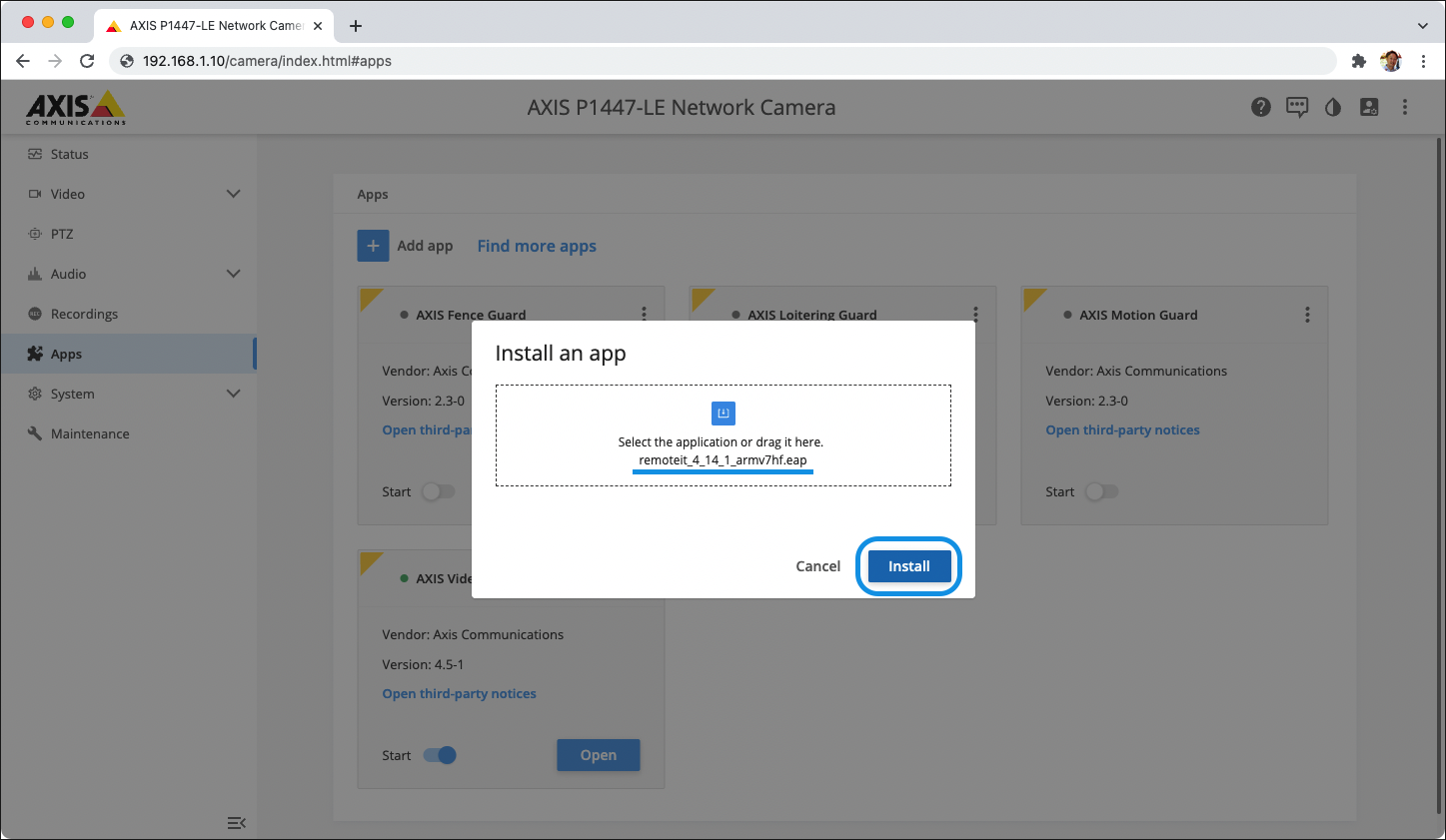Screen dimensions: 1446x840
Task: Click the PTZ crosshair icon
Action: 35,234
